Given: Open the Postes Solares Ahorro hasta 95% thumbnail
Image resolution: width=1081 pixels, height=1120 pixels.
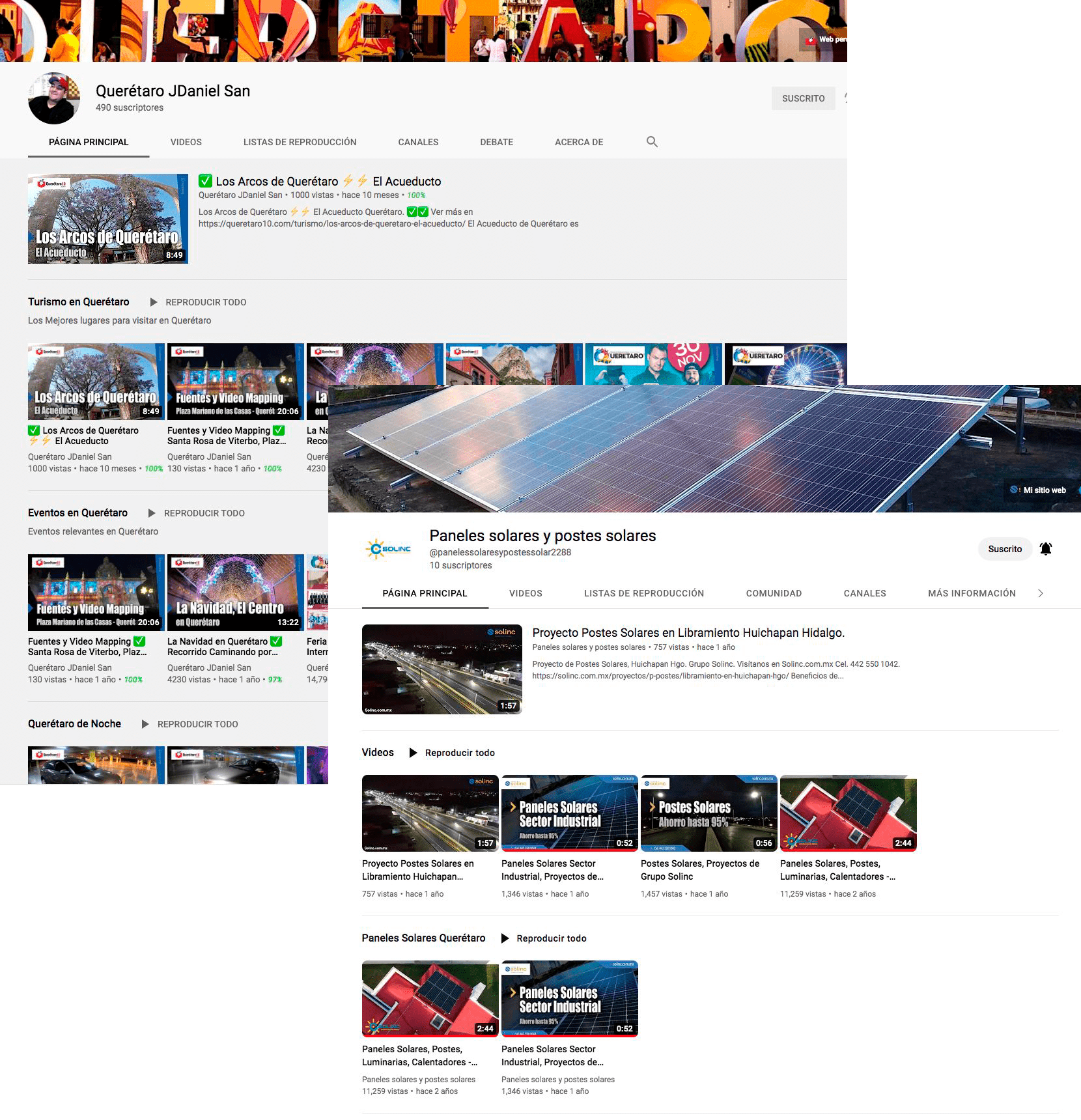Looking at the screenshot, I should (x=709, y=813).
